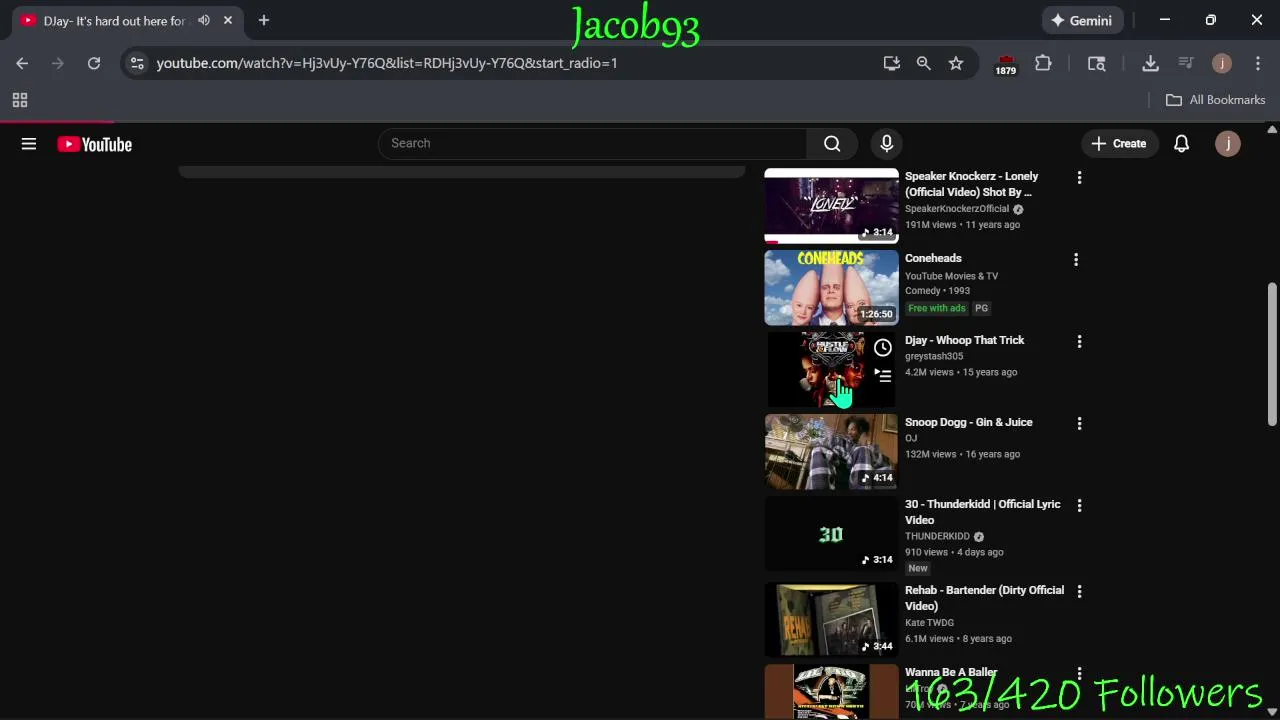1280x720 pixels.
Task: Open Snoop Dogg - Gin & Juice title
Action: pyautogui.click(x=968, y=422)
